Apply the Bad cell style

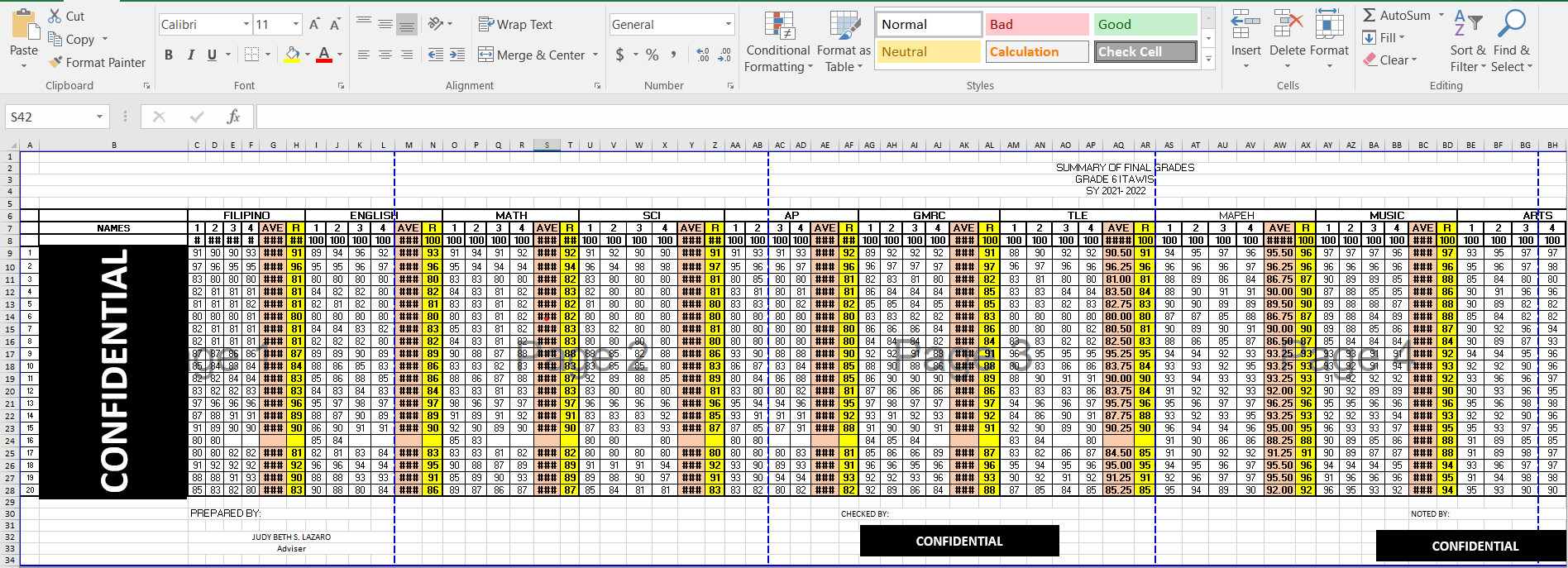pyautogui.click(x=1037, y=25)
